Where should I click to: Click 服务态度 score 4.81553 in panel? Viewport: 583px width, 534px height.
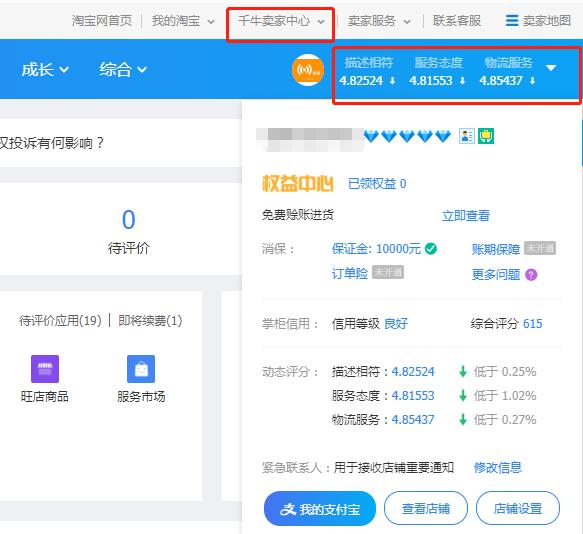tap(413, 396)
